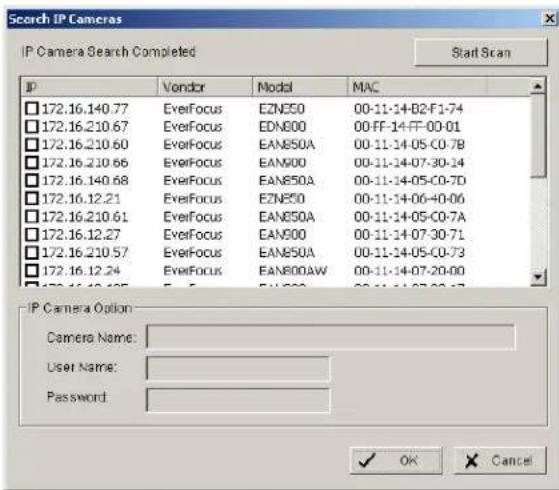The image size is (559, 490).
Task: Sort the list by Model column header
Action: coord(300,87)
